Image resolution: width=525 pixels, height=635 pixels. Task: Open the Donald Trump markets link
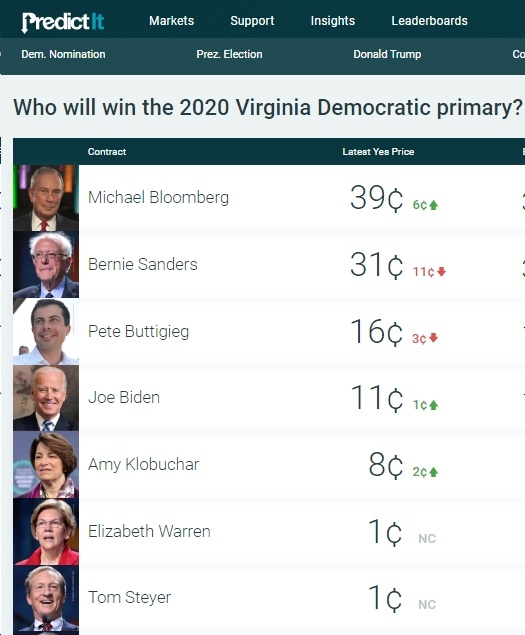click(x=387, y=54)
